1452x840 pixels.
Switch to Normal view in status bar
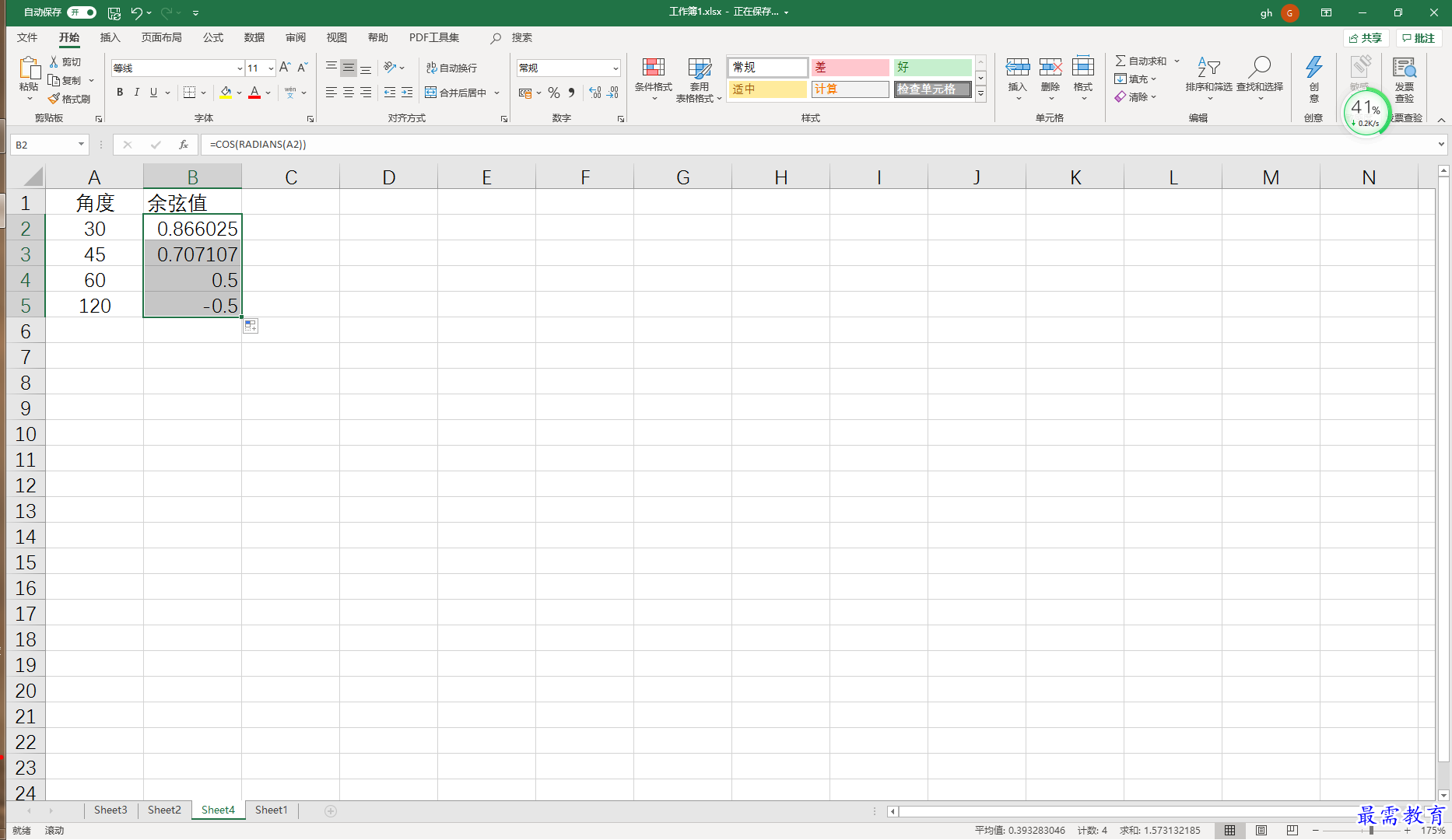[x=1229, y=831]
